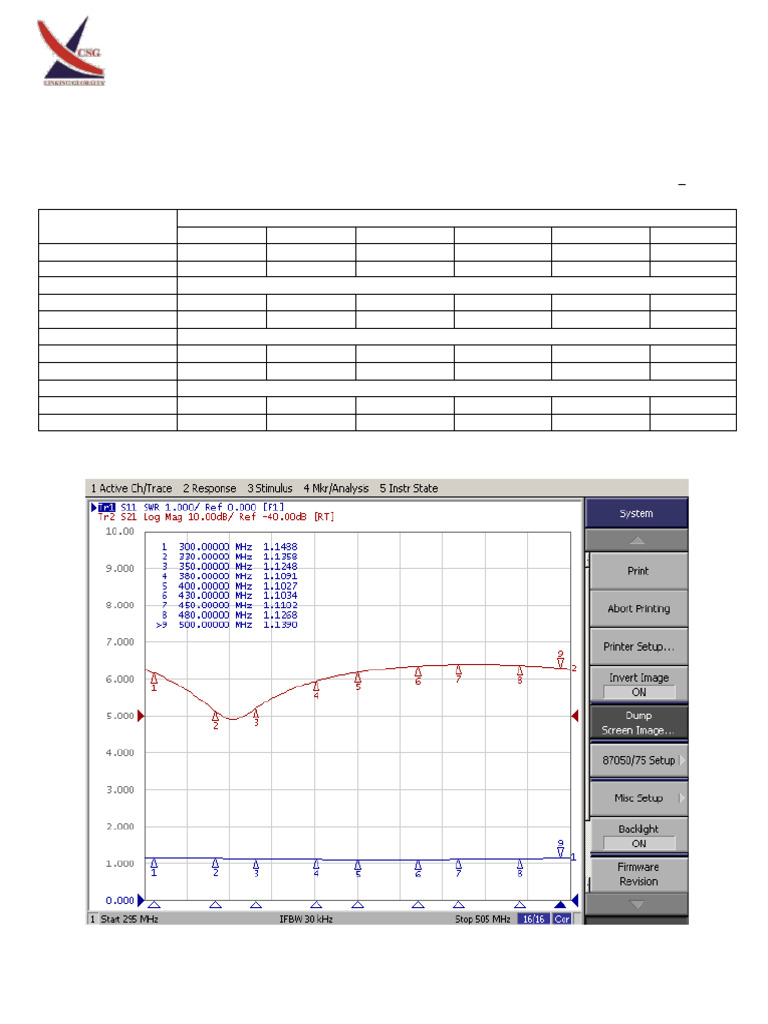
Task: Select red S21 trace marker 8
Action: [x=520, y=675]
